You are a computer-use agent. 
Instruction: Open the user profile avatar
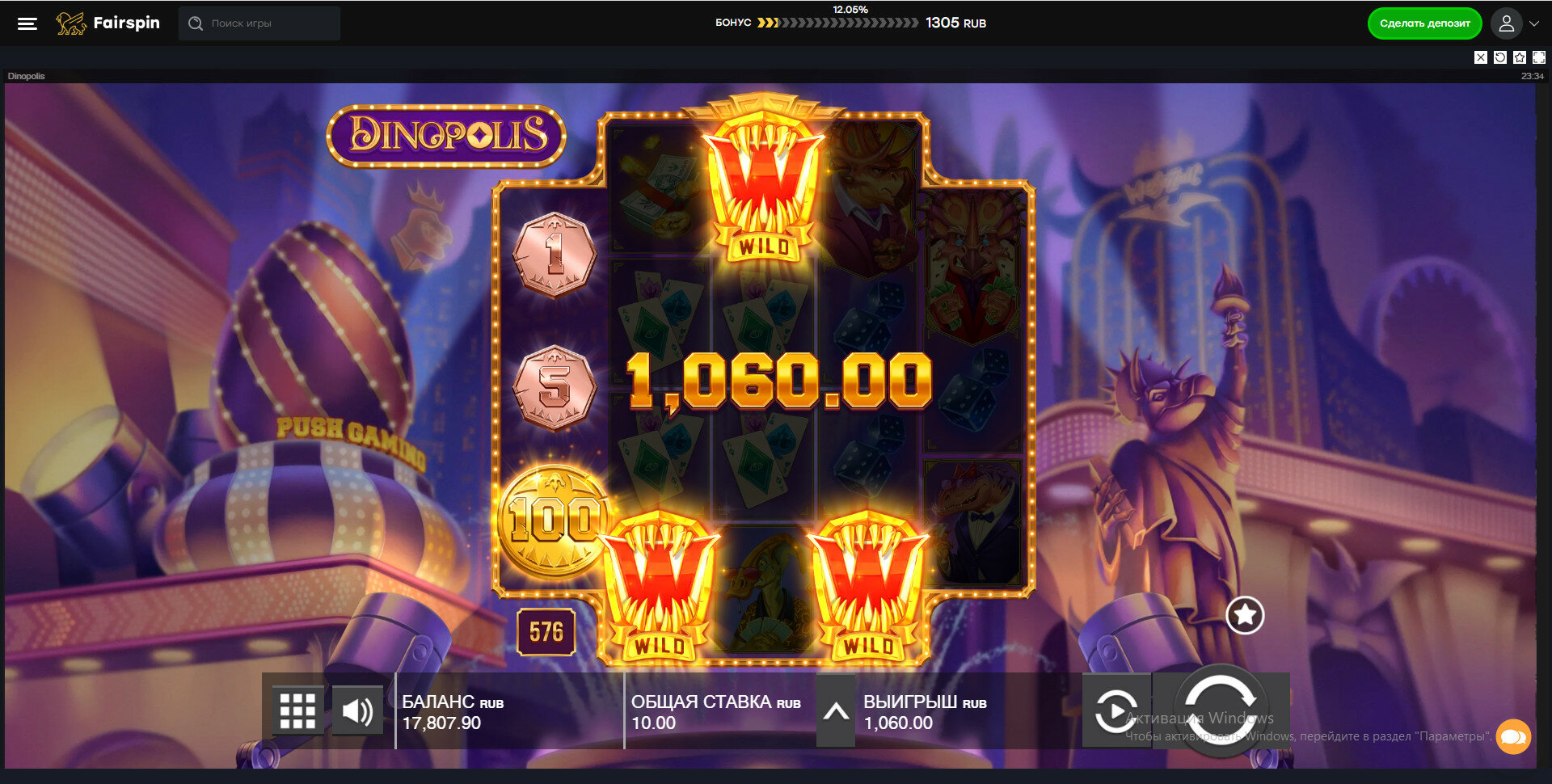tap(1506, 23)
